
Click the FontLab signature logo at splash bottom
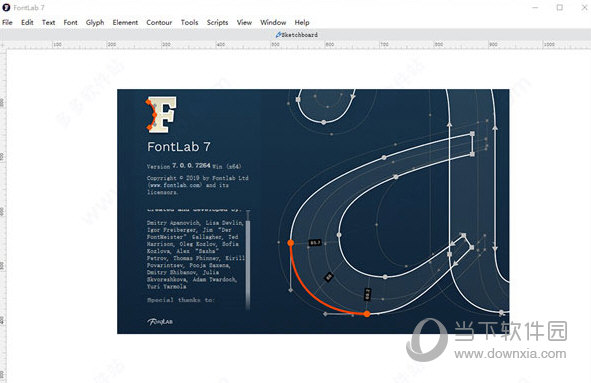click(160, 322)
